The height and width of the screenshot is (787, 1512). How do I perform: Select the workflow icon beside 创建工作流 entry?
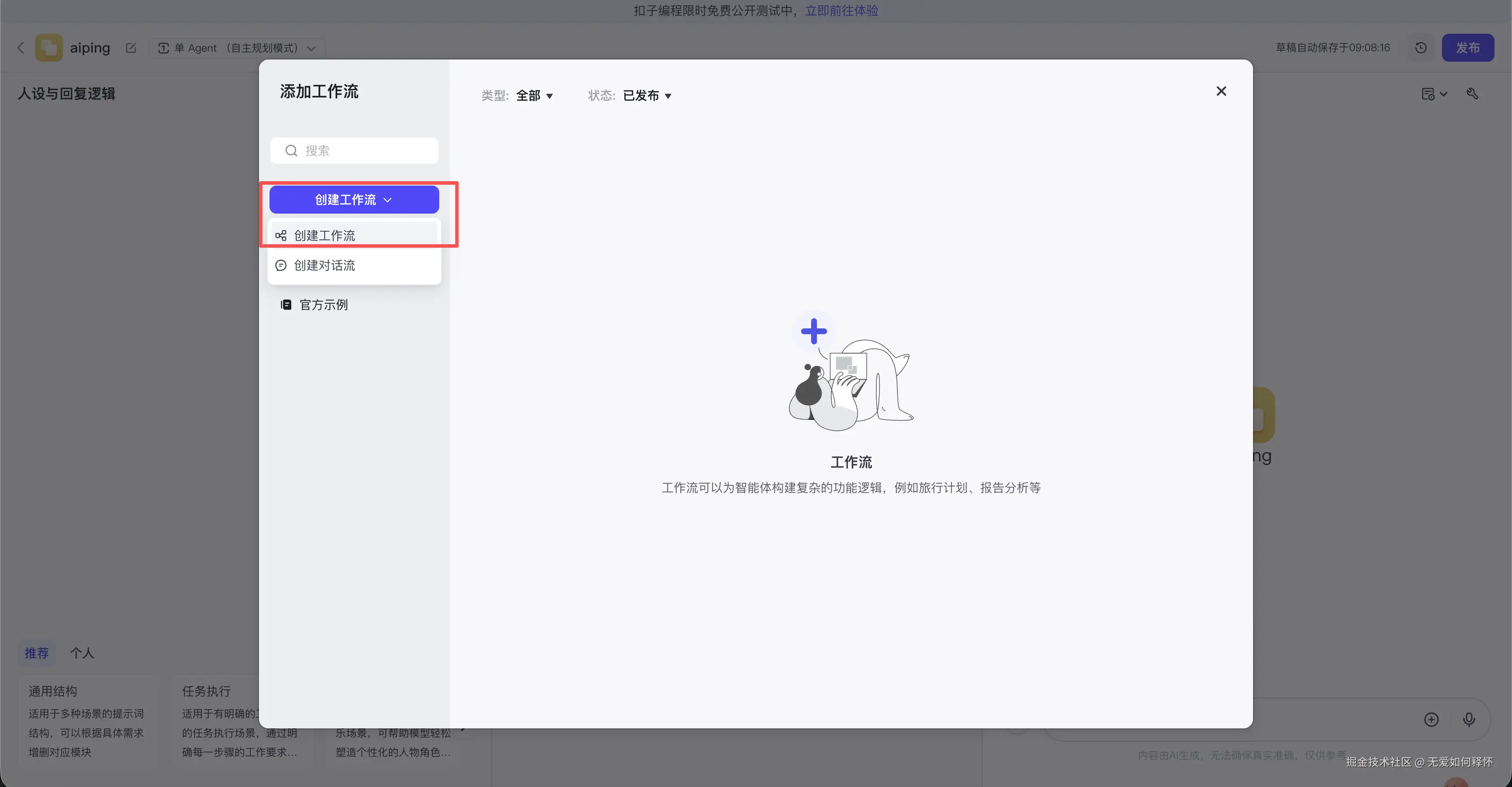[x=280, y=235]
